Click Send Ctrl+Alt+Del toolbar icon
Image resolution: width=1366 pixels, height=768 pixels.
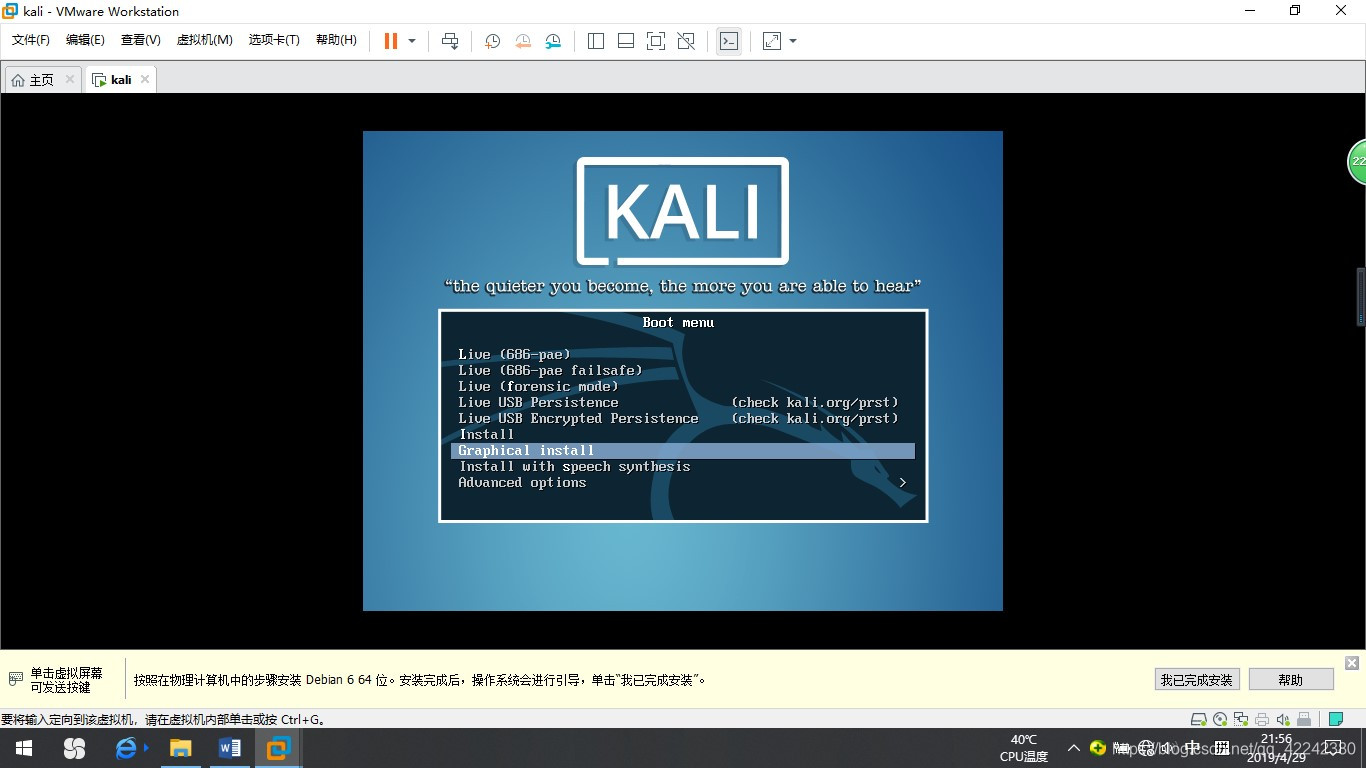[450, 41]
